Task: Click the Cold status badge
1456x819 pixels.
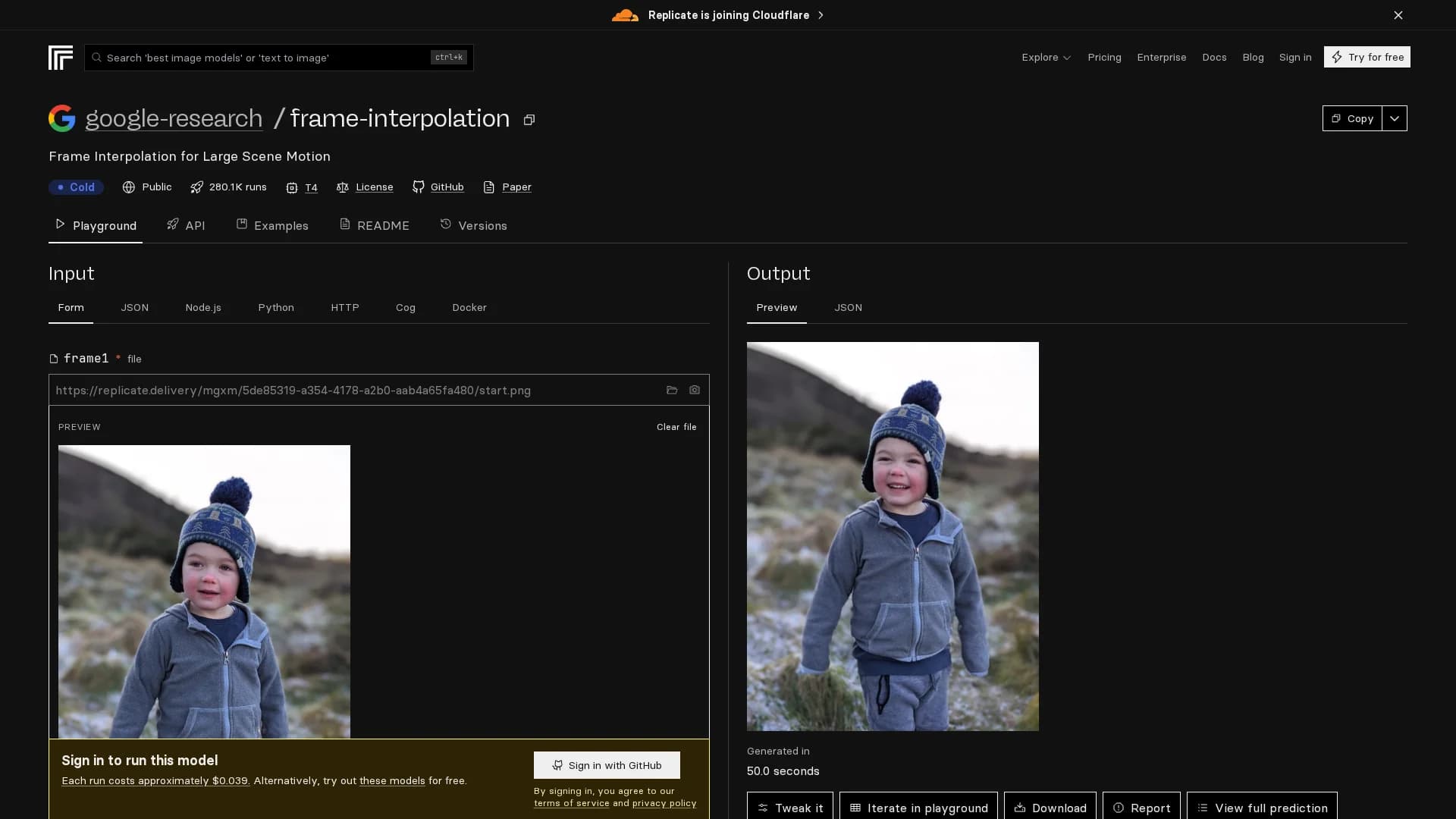Action: [x=76, y=187]
